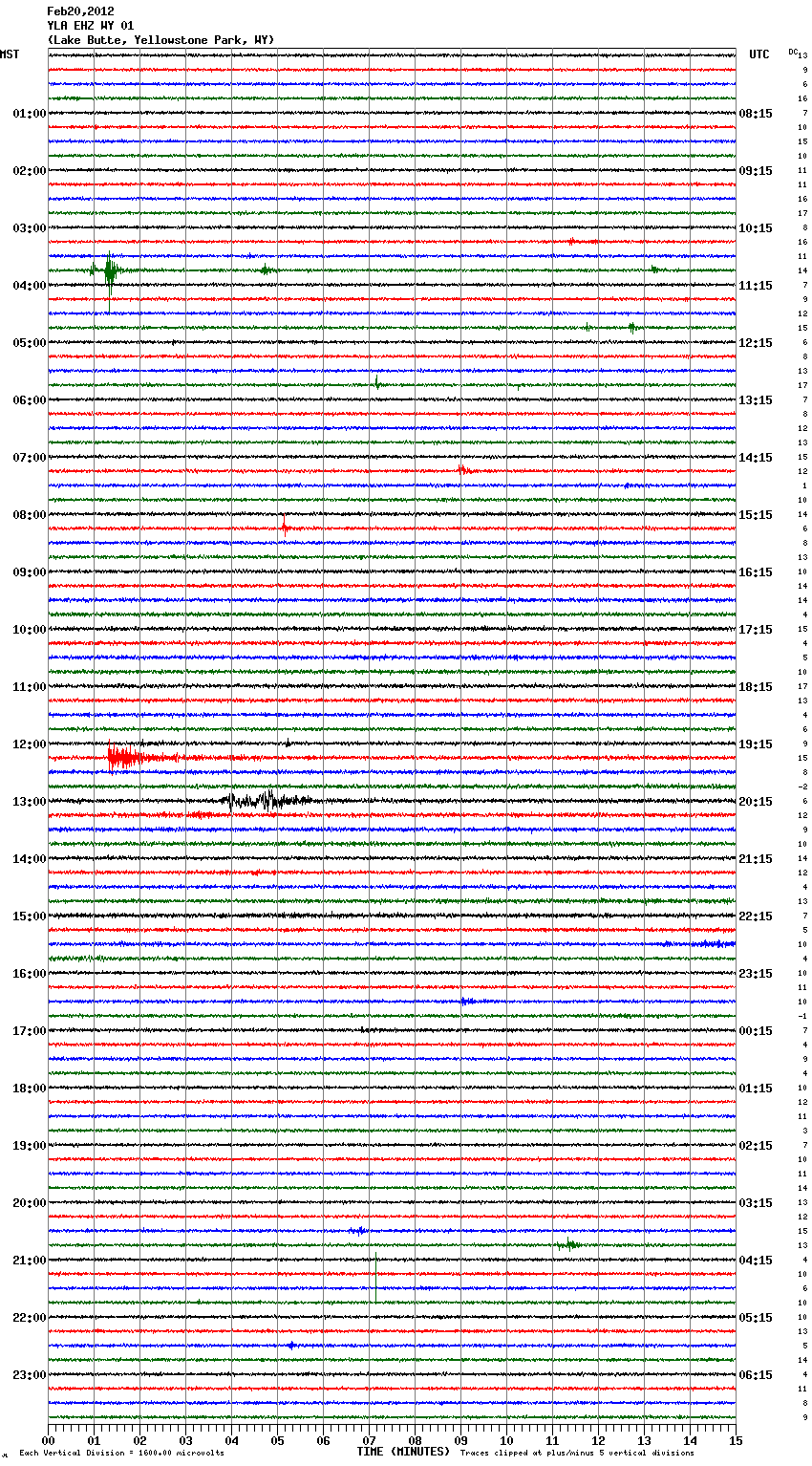This screenshot has height=1466, width=812.
Task: Click the UTC timezone header
Action: (759, 54)
